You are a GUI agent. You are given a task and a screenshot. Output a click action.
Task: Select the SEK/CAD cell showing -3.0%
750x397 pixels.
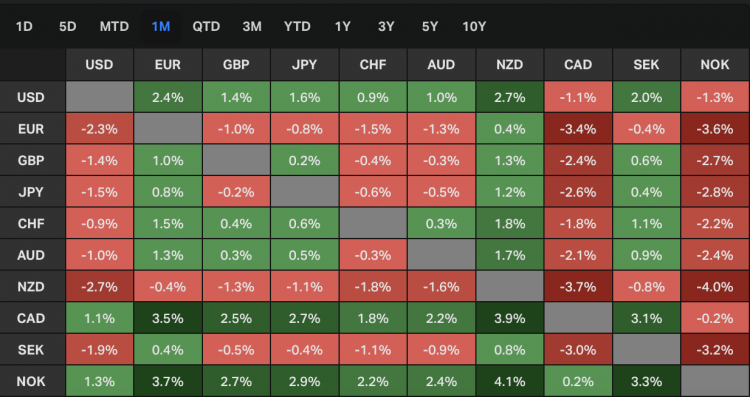click(578, 350)
